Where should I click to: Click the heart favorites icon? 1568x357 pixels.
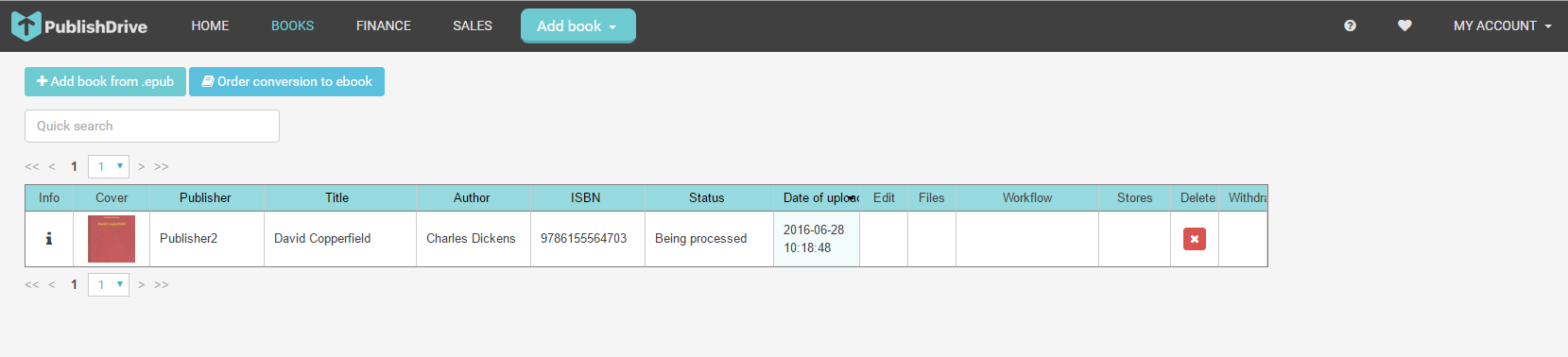pos(1404,25)
